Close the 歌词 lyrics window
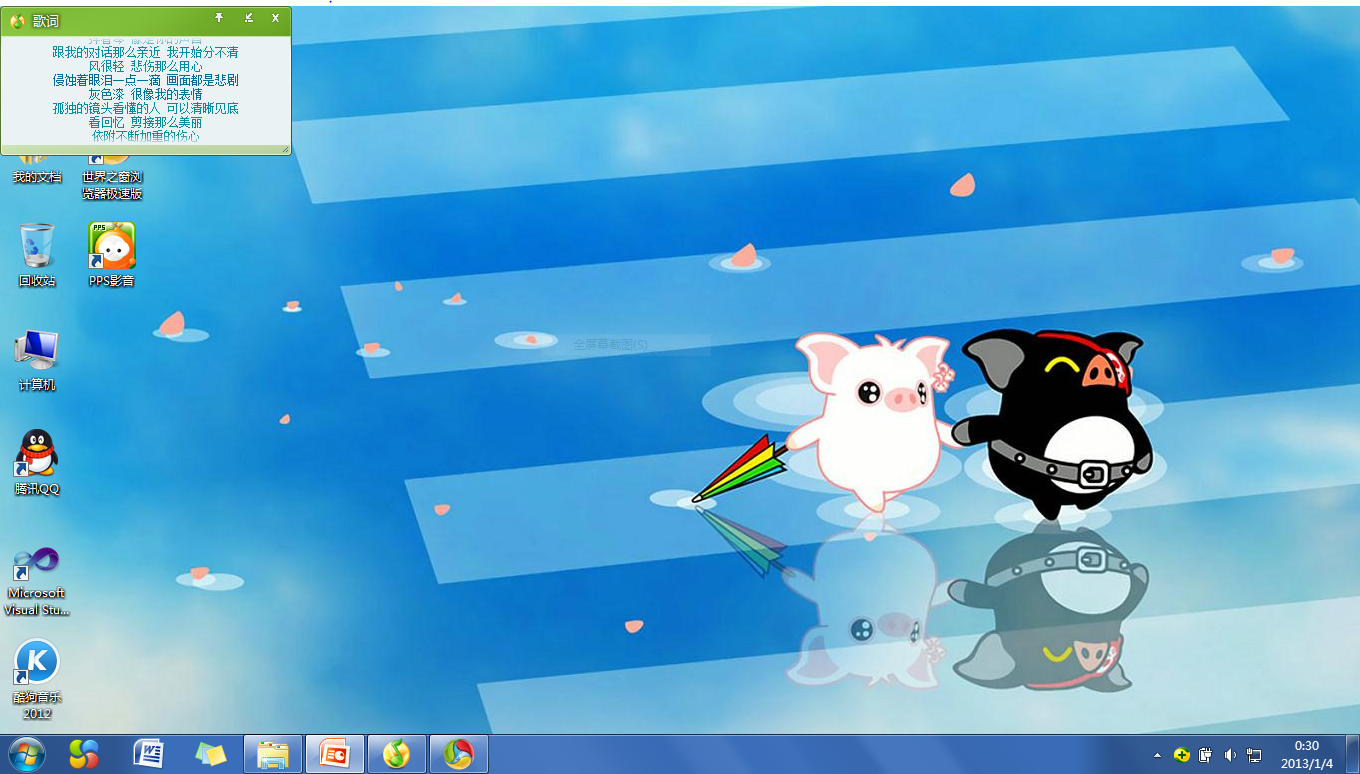 [275, 18]
